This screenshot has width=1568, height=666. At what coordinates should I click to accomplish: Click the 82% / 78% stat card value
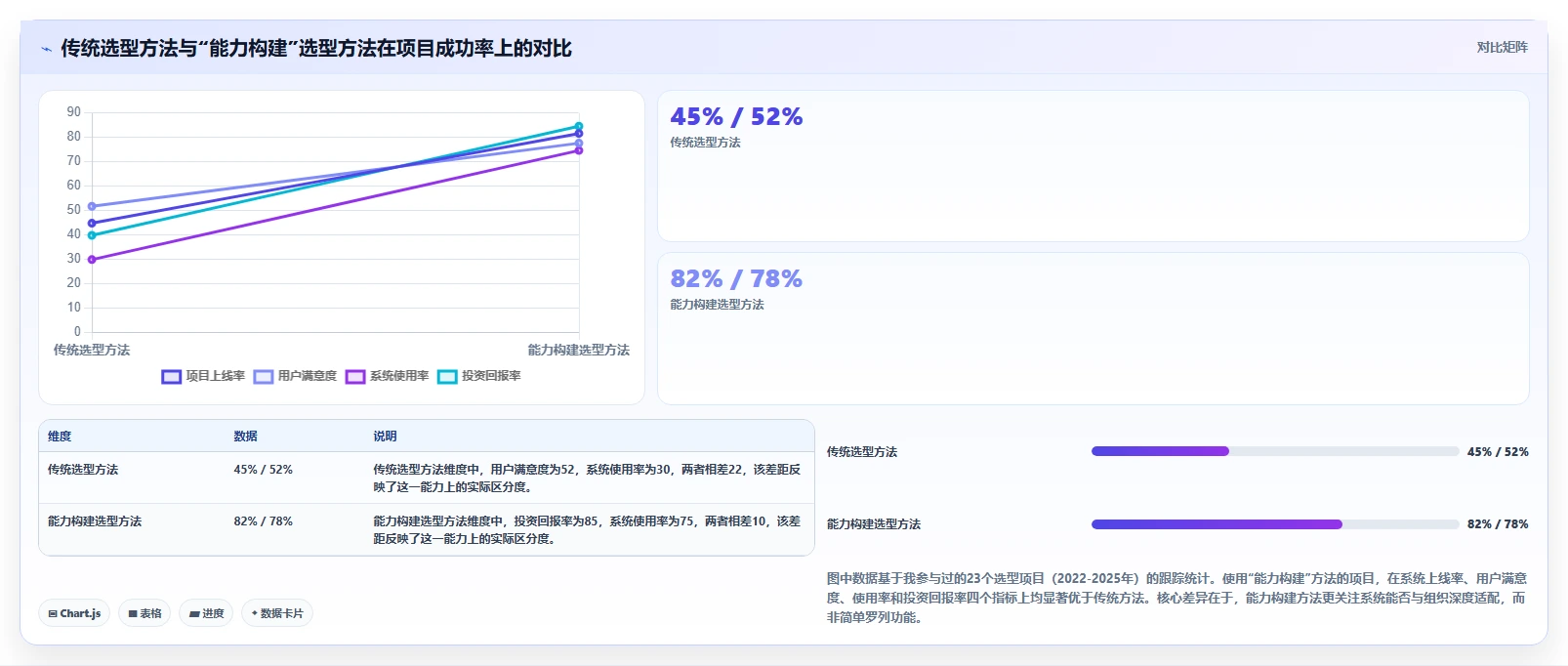[736, 279]
